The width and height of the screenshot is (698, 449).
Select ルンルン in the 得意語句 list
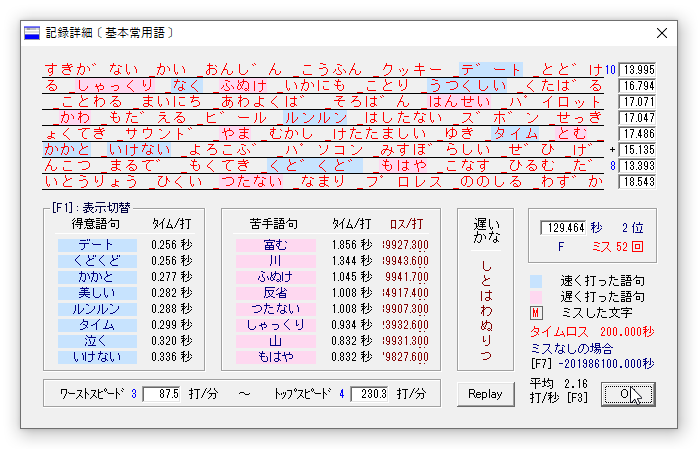pyautogui.click(x=97, y=309)
